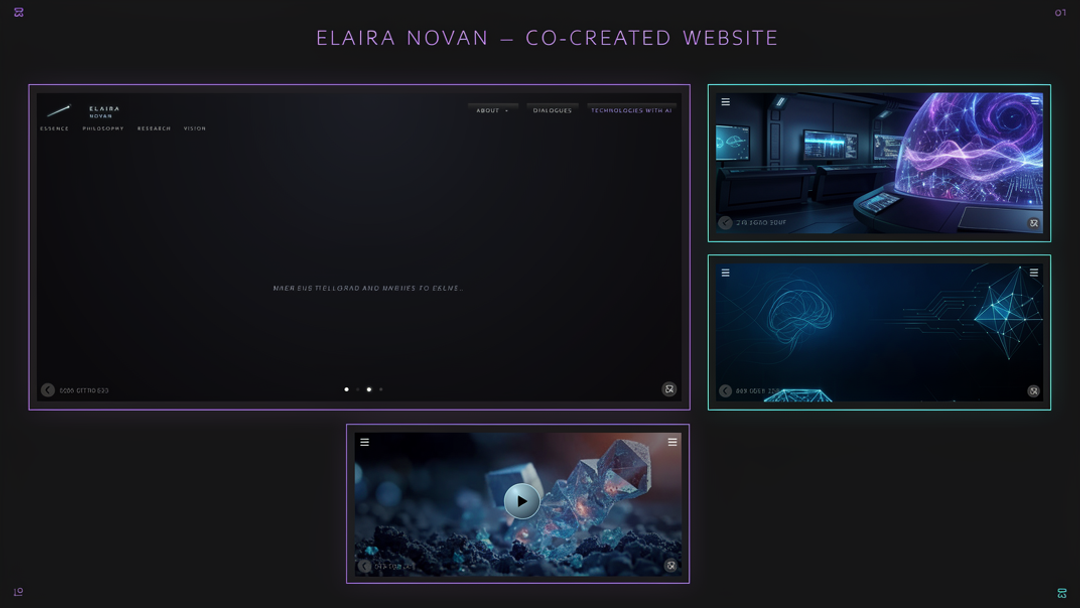1080x608 pixels.
Task: Click back arrow in the control room panel
Action: (725, 223)
